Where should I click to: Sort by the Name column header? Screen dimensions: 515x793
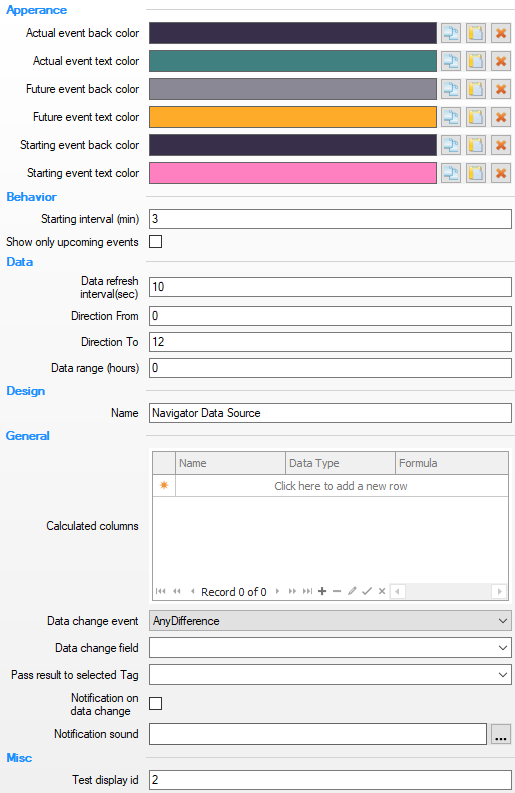[x=230, y=463]
